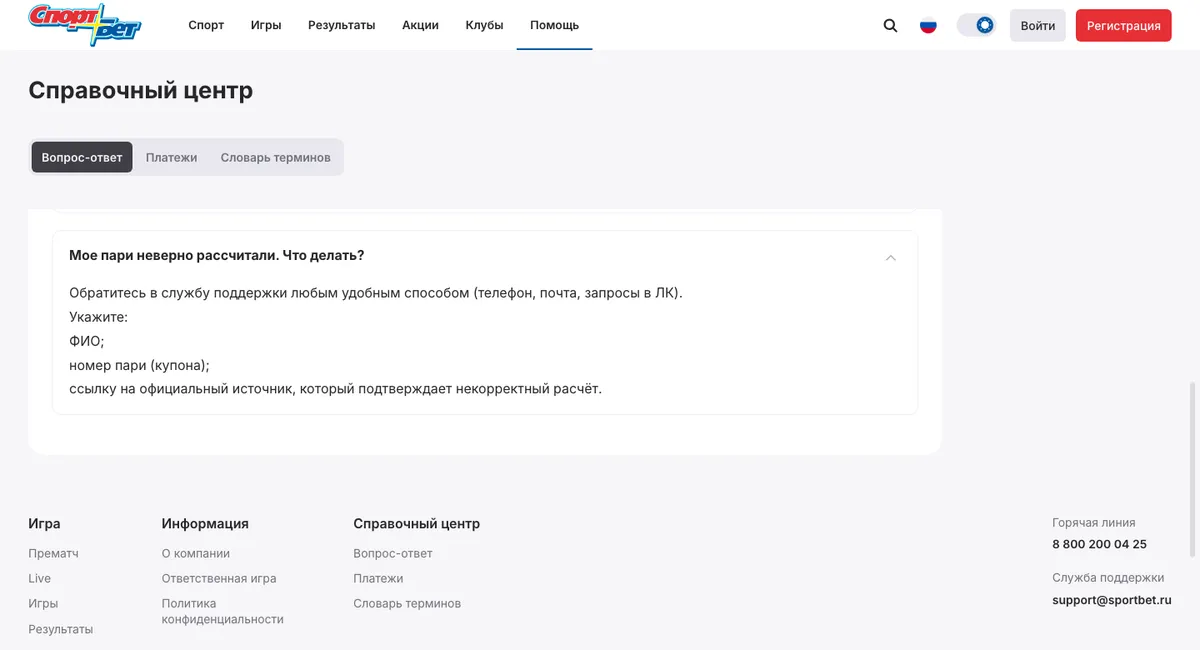The width and height of the screenshot is (1200, 650).
Task: Open the Прематч footer link
Action: tap(53, 553)
